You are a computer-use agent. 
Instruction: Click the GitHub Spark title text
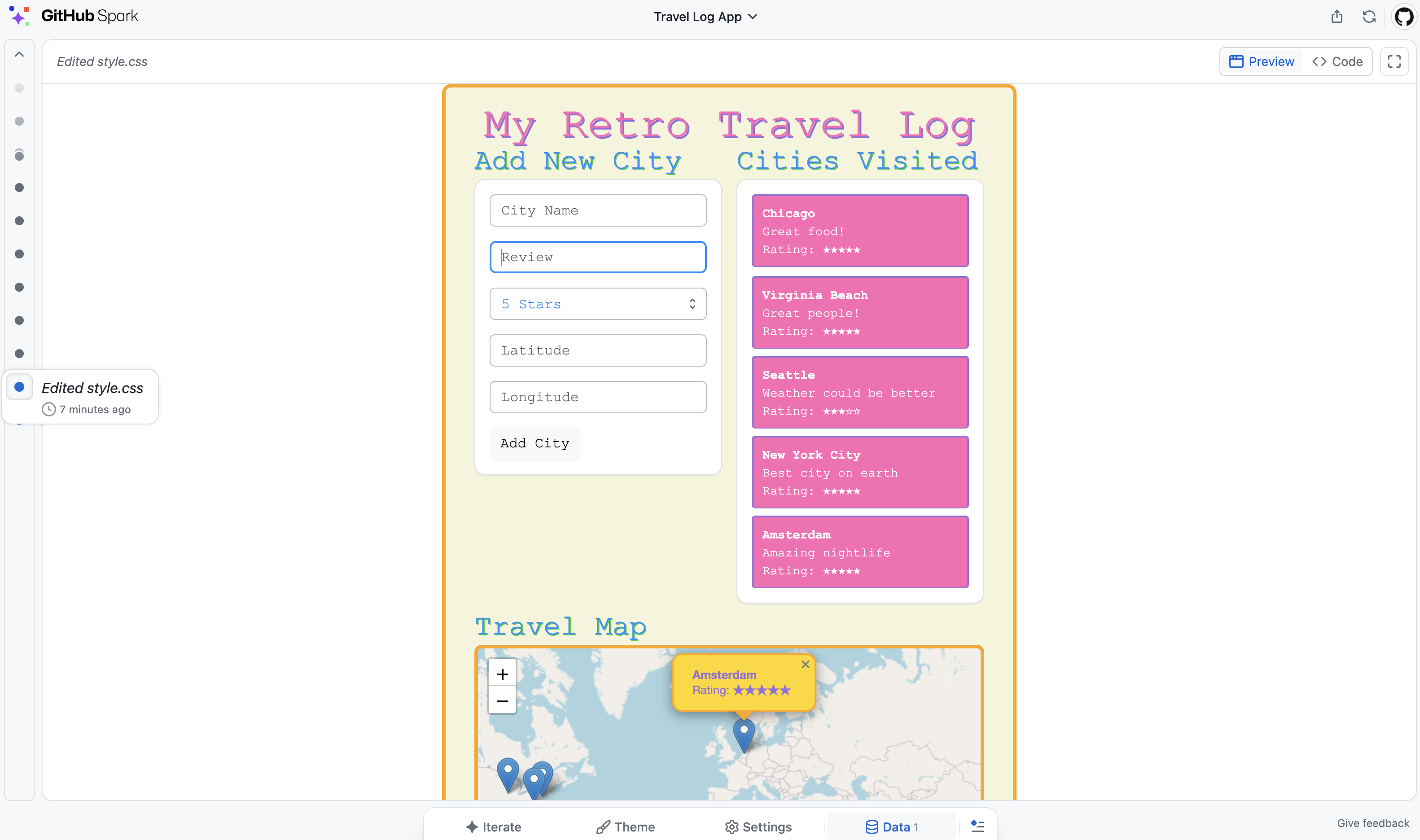coord(89,16)
